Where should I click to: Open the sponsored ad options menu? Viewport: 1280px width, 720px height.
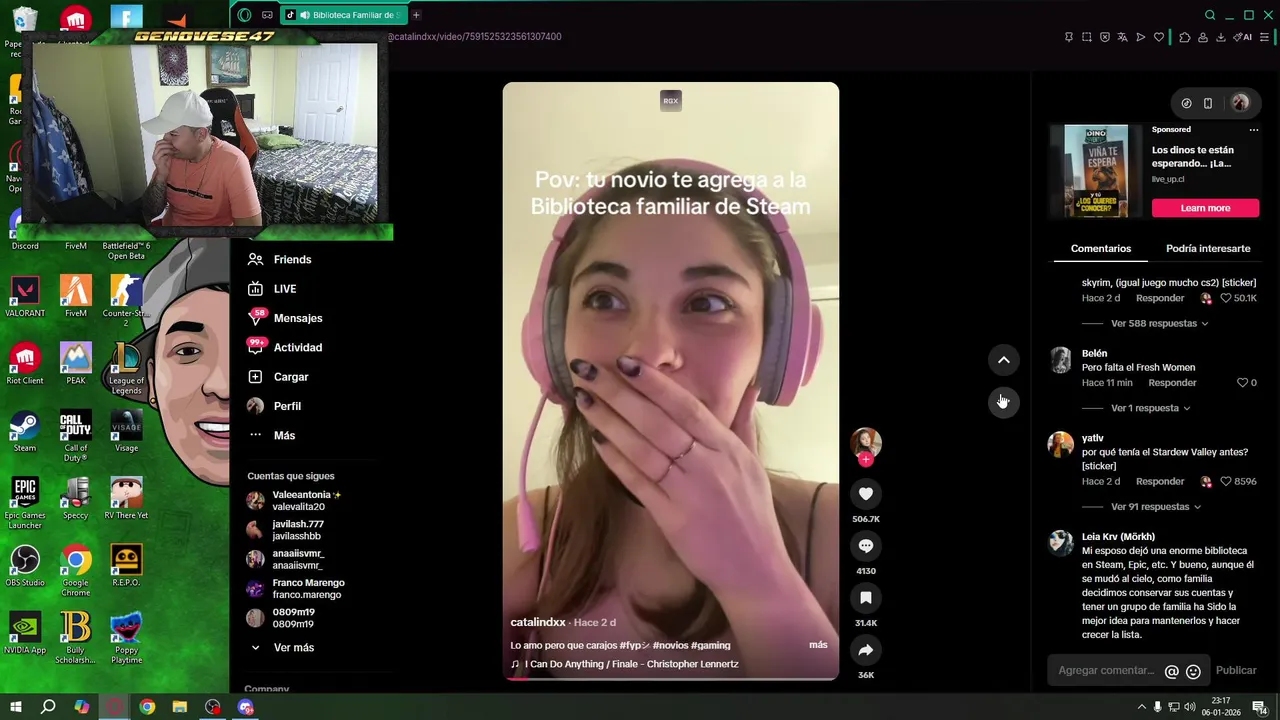(x=1253, y=130)
